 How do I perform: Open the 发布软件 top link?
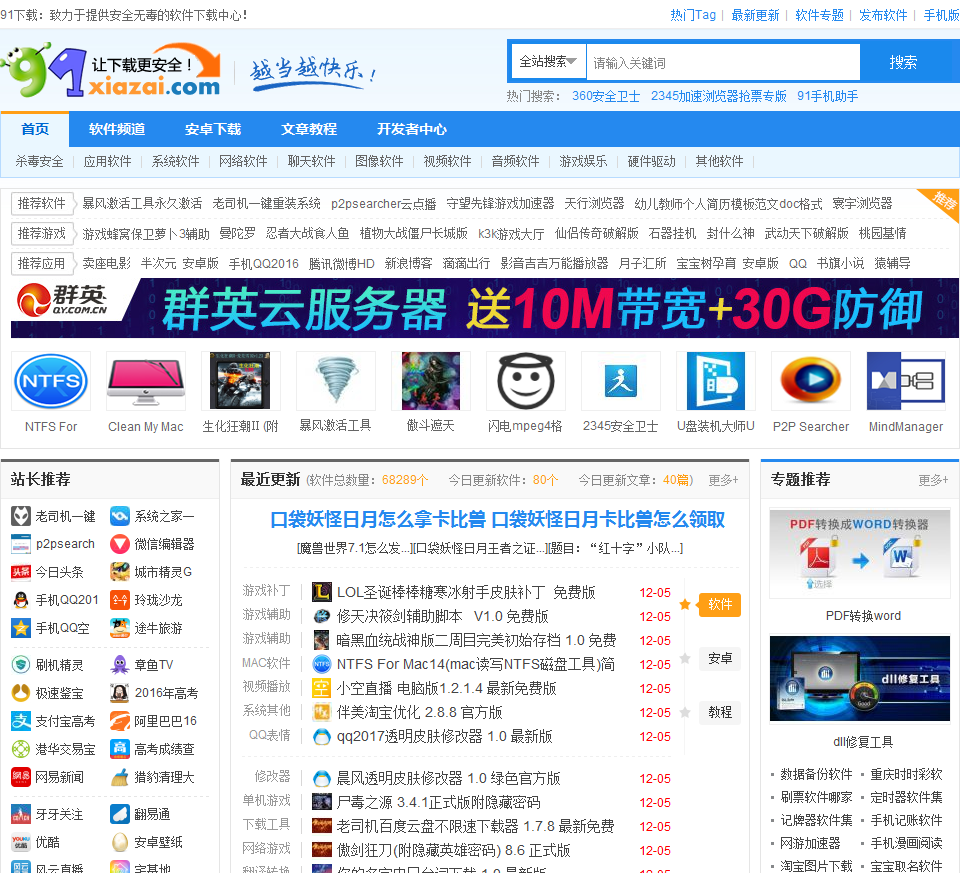883,15
